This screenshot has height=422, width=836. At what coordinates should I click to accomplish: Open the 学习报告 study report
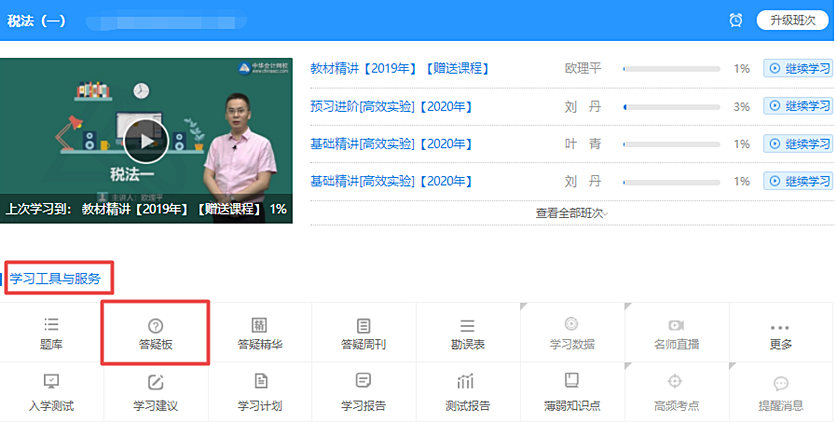(x=363, y=391)
